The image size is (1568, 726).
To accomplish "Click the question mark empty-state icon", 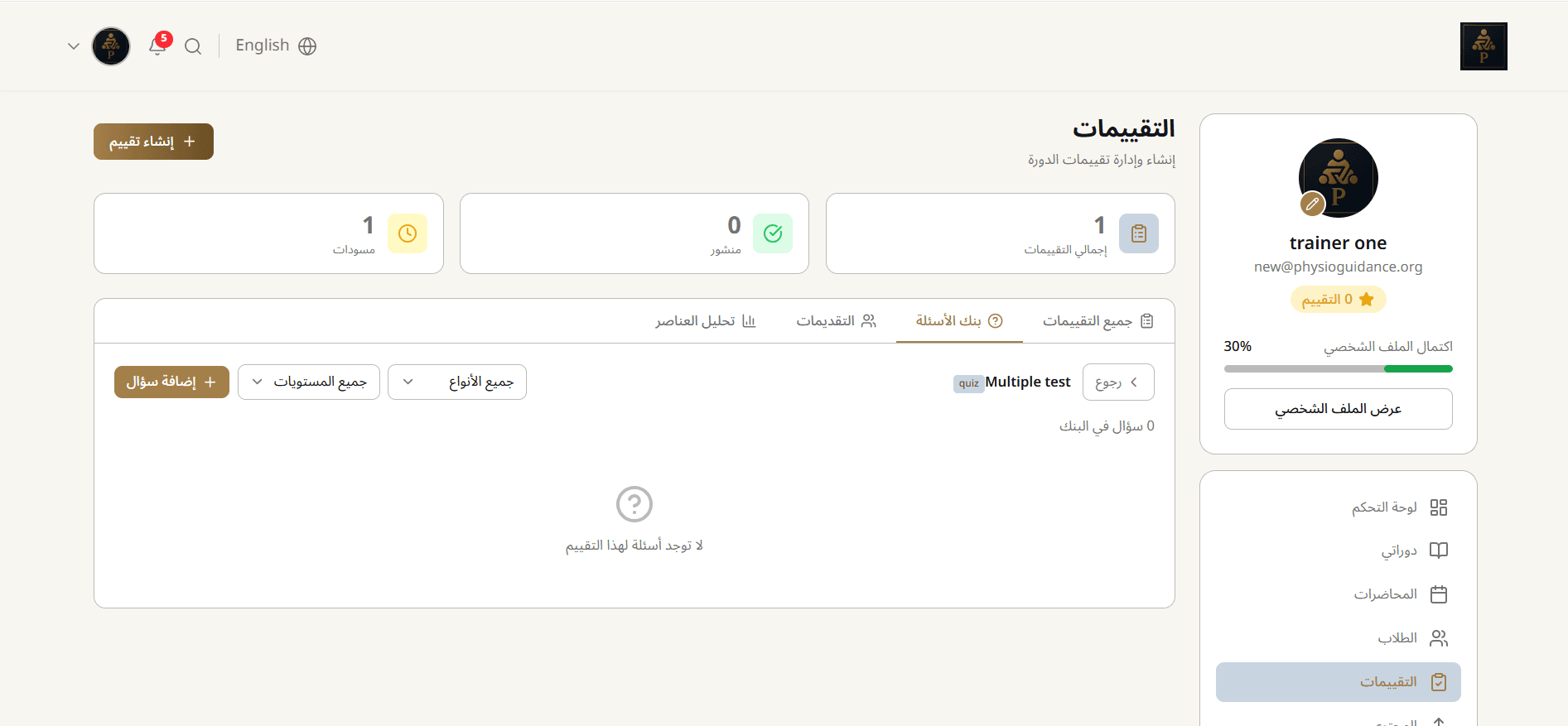I will [634, 504].
